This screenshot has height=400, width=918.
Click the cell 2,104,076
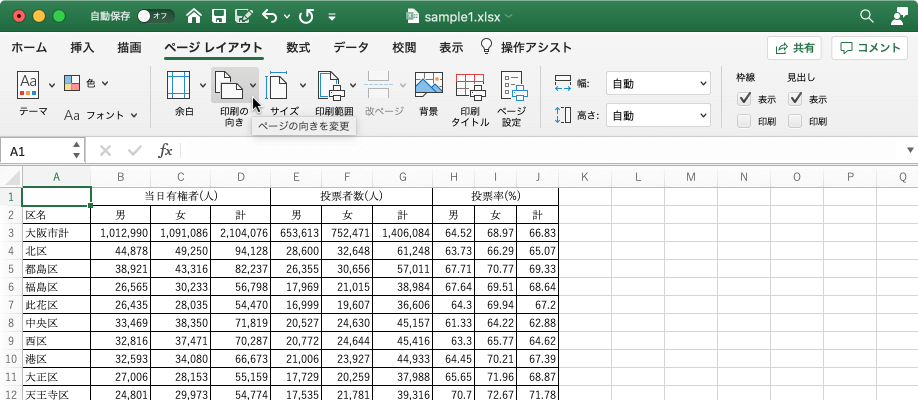(x=240, y=233)
